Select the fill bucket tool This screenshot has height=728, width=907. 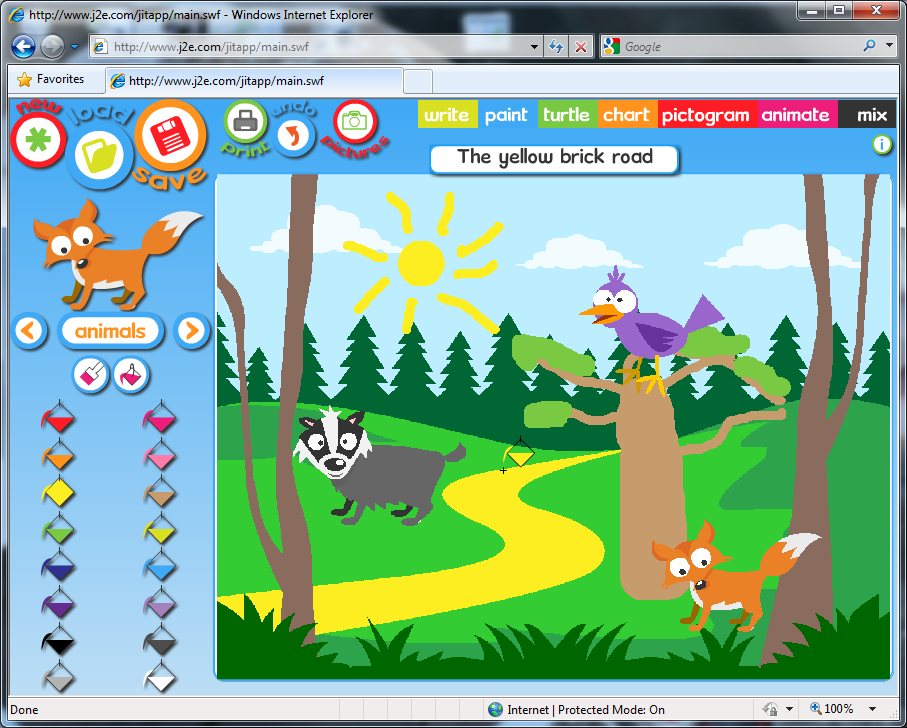point(130,376)
